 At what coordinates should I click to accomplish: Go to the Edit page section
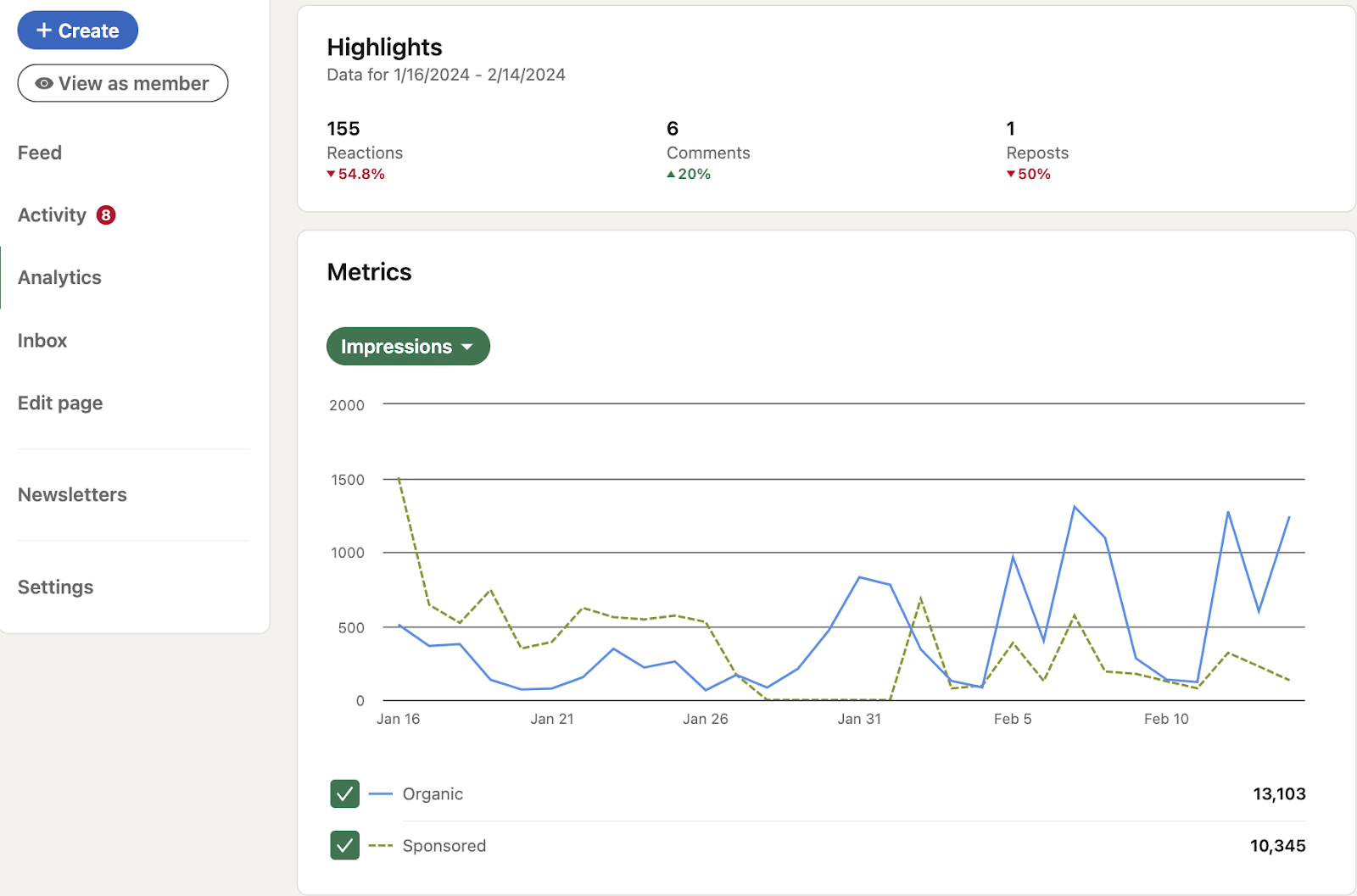pos(59,403)
